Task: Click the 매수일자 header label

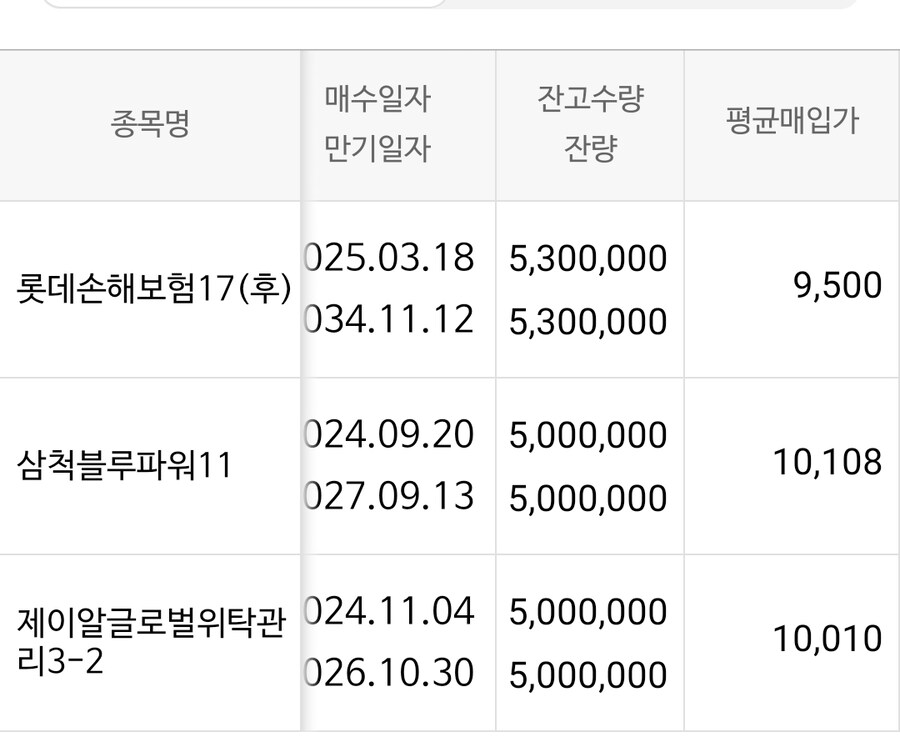Action: coord(377,100)
